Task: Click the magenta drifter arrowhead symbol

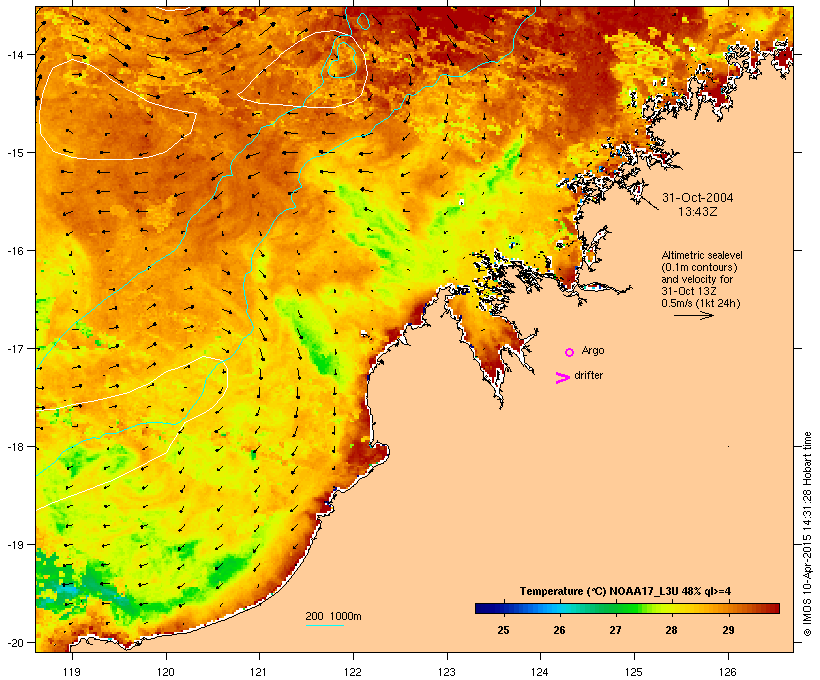Action: [563, 378]
